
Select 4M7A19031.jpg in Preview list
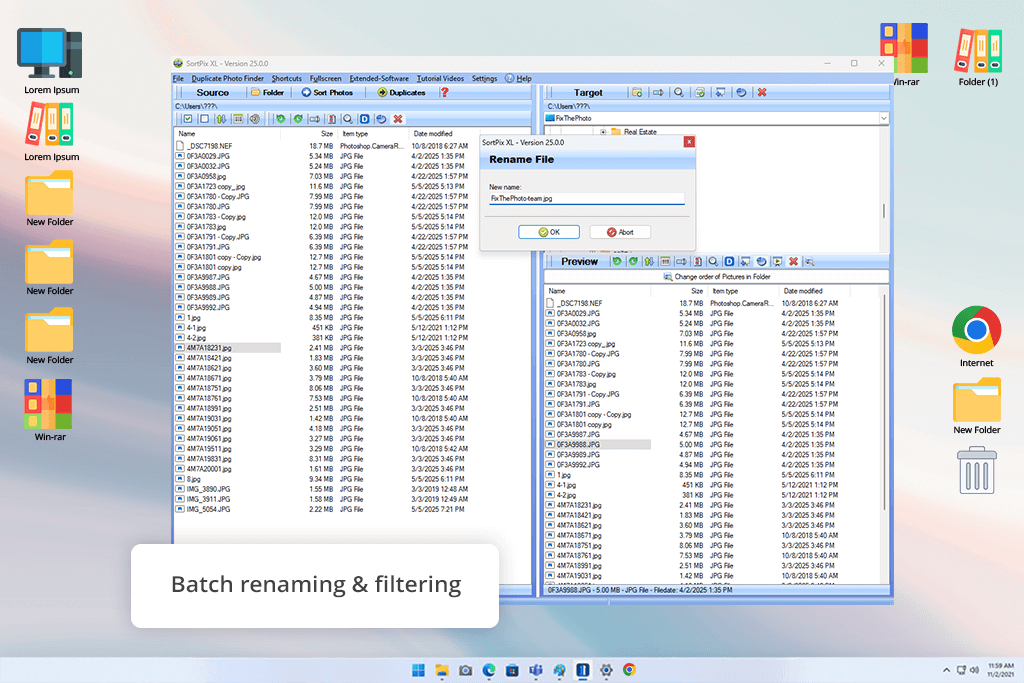tap(579, 576)
